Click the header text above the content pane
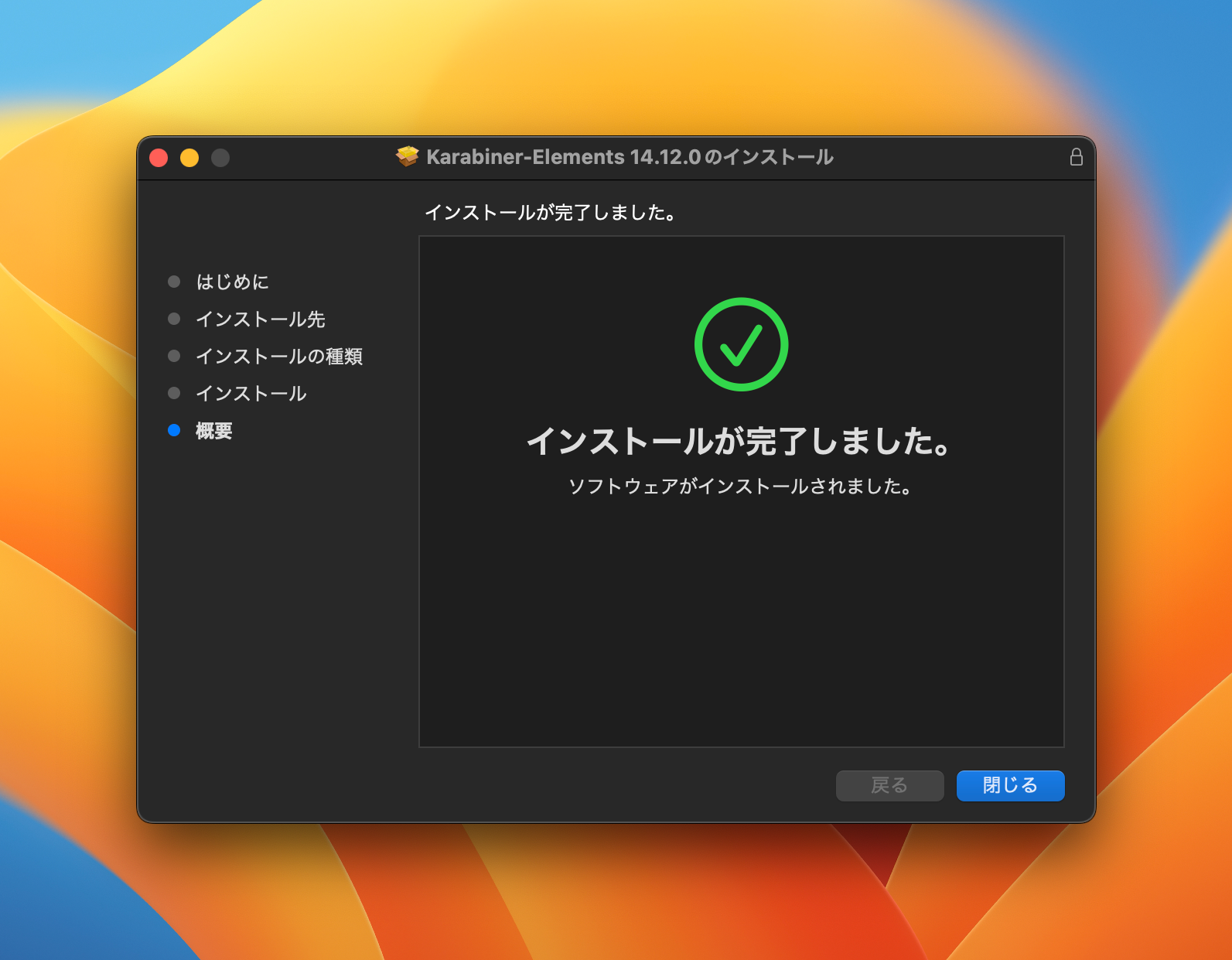Screen dimensions: 1232x960 [551, 212]
